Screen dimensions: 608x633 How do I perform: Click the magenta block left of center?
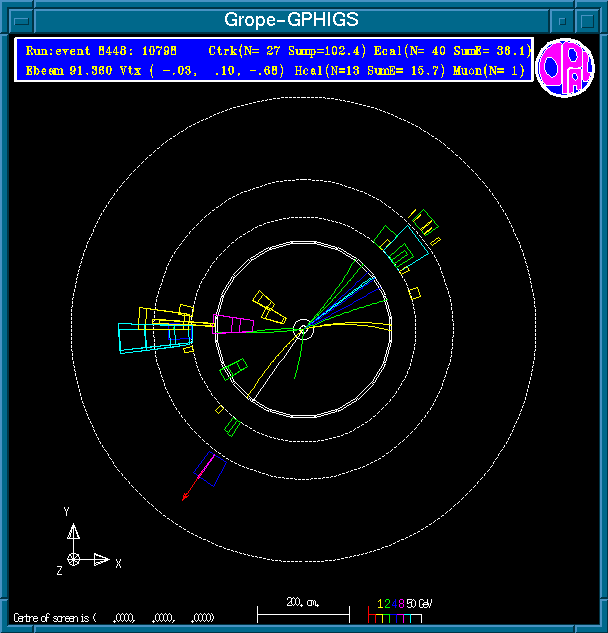coord(231,324)
